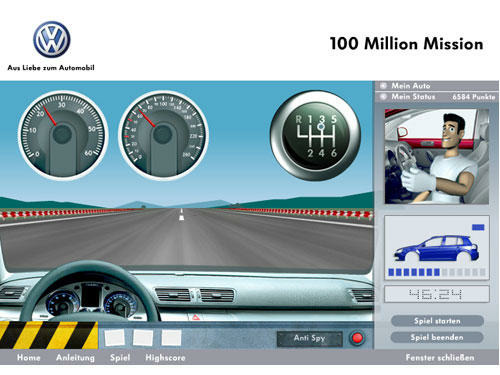Click the gear shift knob
The height and width of the screenshot is (375, 500).
[x=316, y=135]
